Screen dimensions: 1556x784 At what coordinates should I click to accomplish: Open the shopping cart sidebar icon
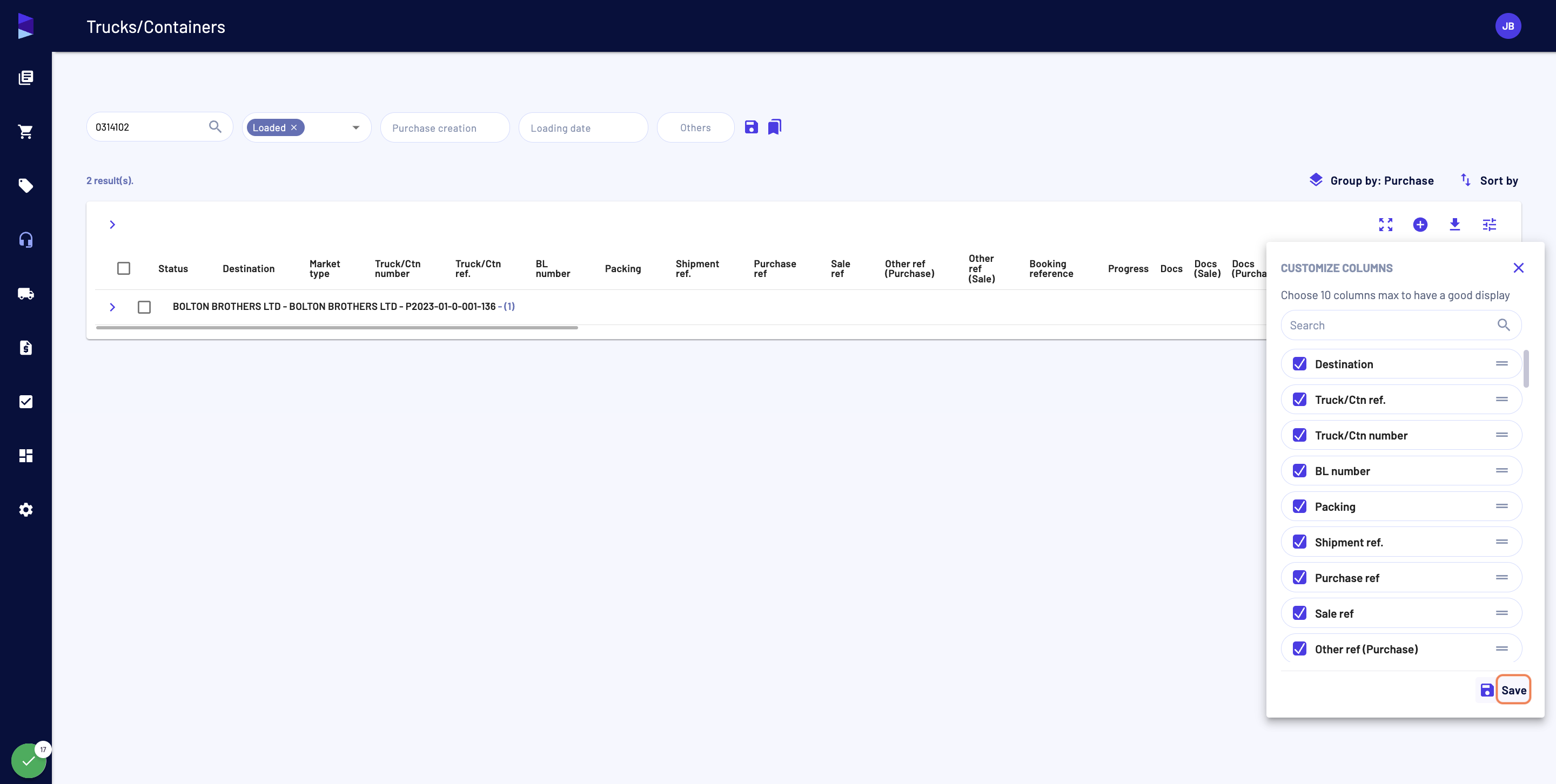coord(26,132)
